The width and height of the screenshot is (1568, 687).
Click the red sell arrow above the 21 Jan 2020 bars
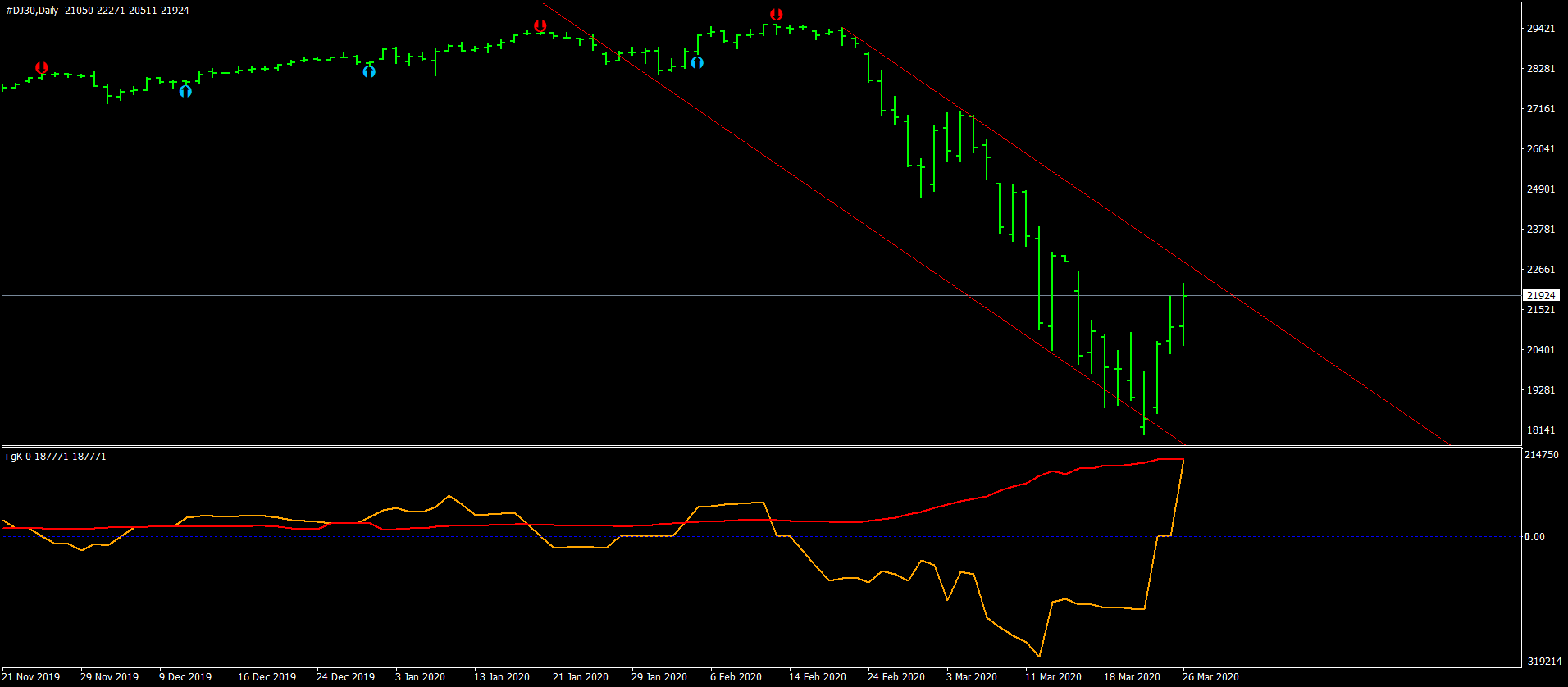540,26
